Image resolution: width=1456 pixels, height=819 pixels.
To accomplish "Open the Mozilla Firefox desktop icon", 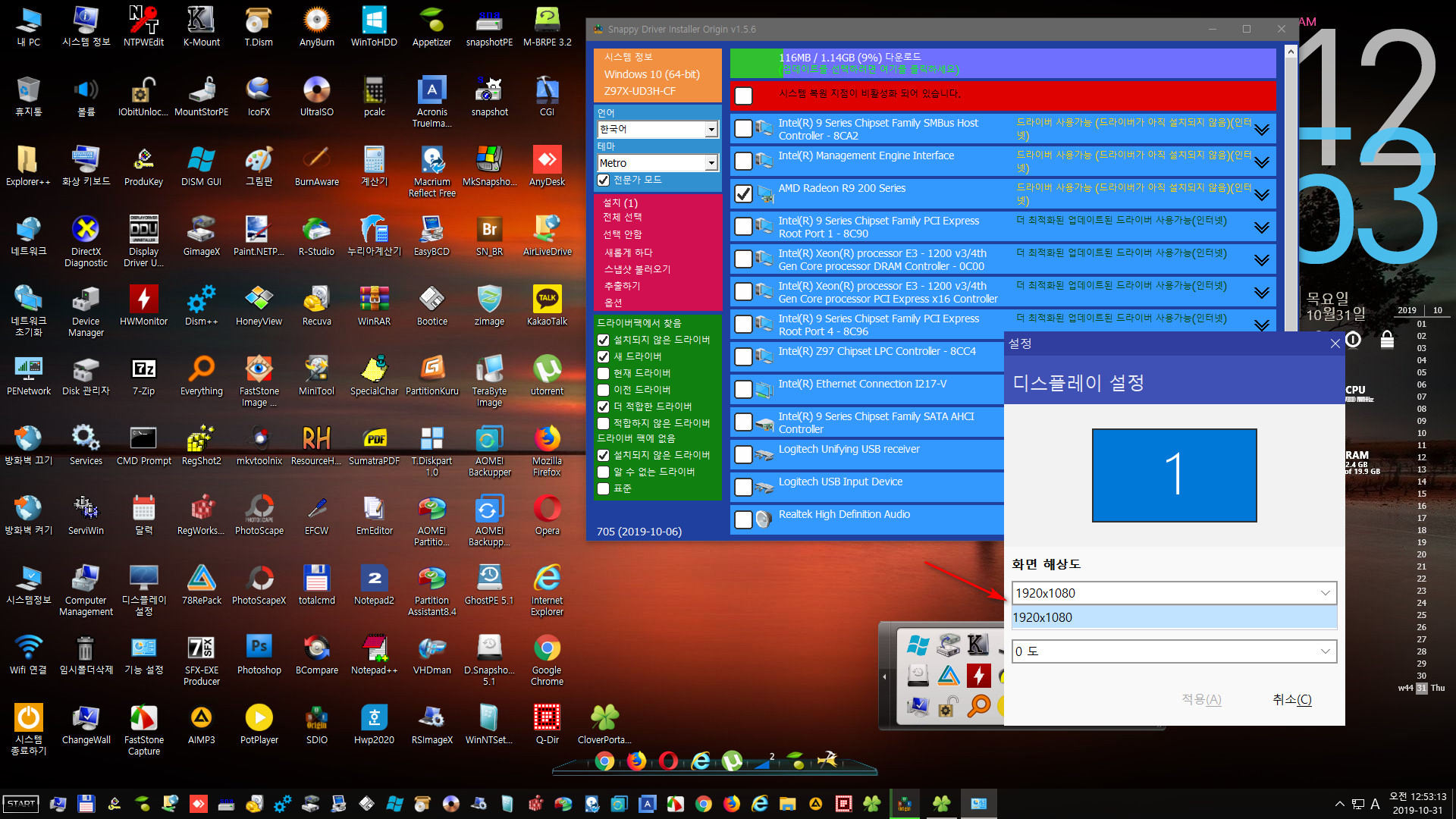I will pyautogui.click(x=547, y=450).
